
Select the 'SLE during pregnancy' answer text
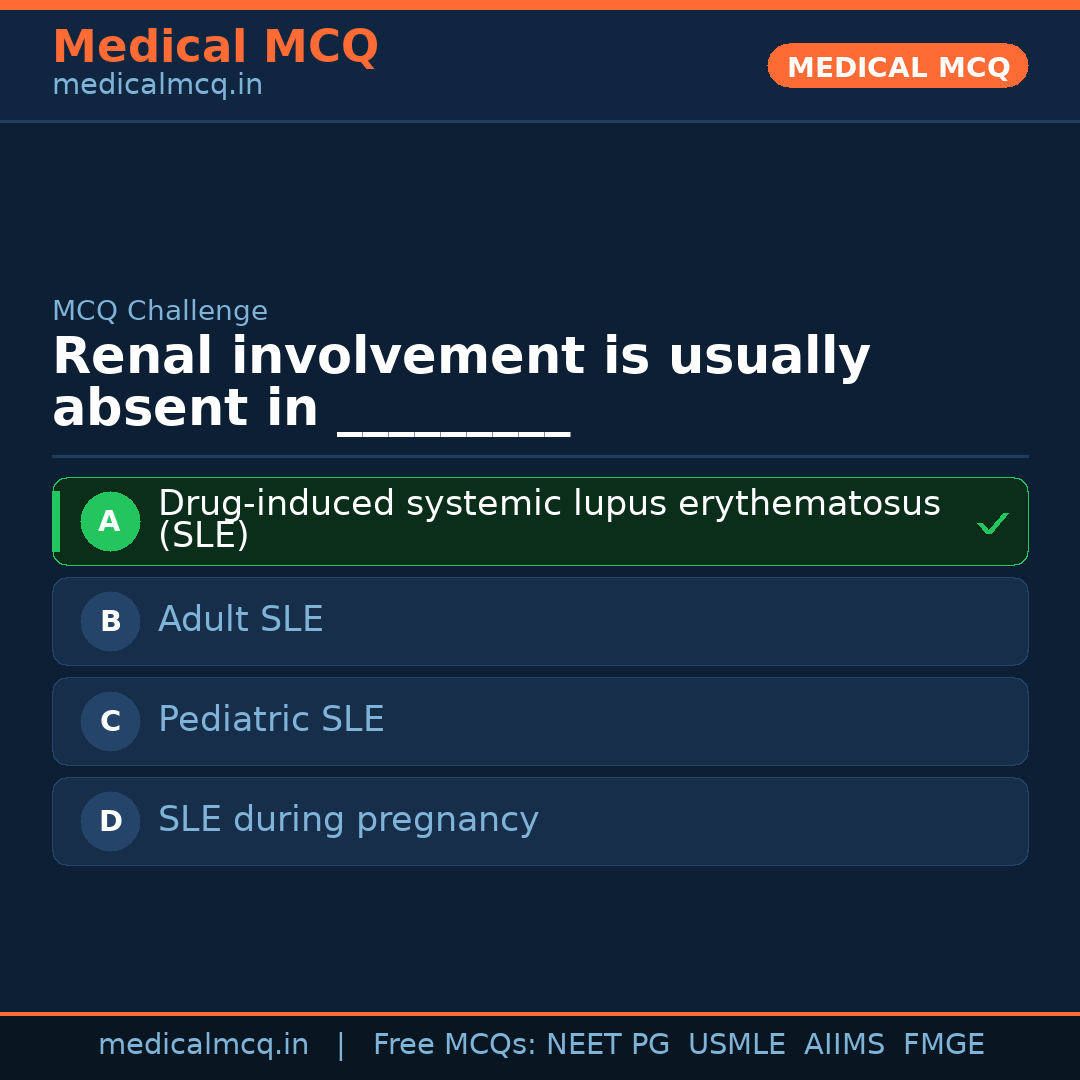coord(348,820)
